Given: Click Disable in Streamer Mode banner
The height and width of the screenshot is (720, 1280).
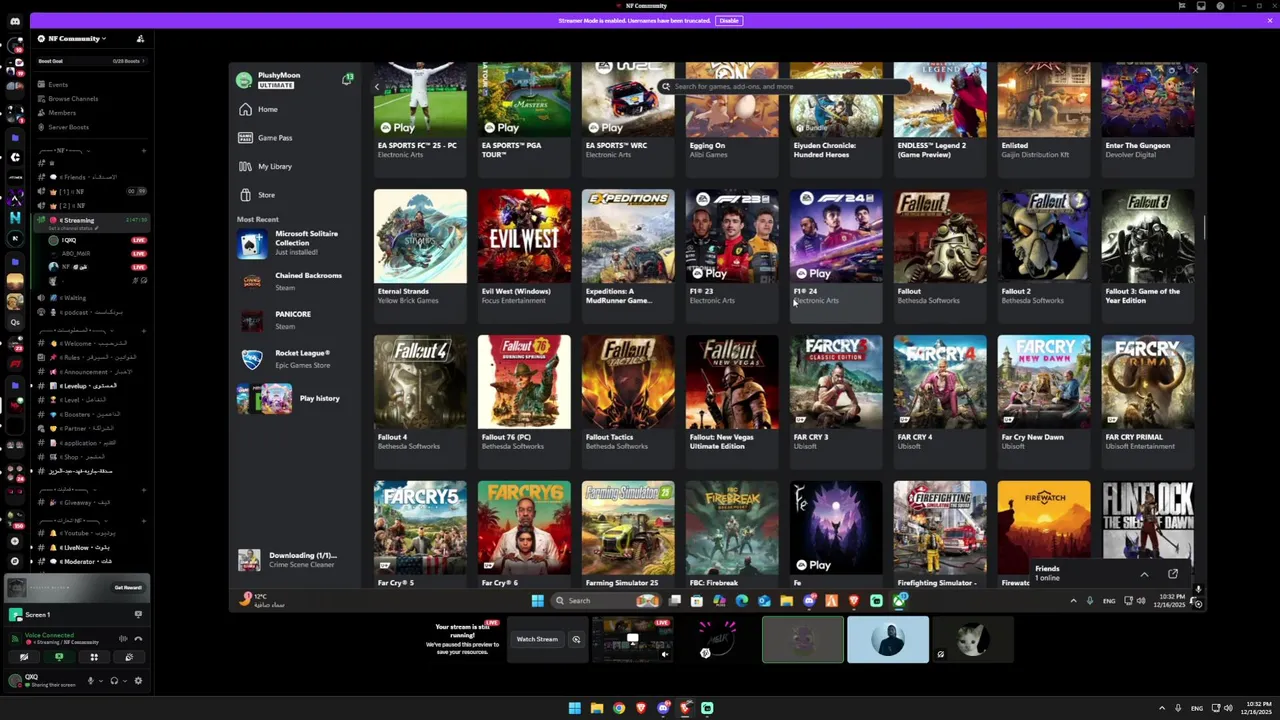Looking at the screenshot, I should click(729, 20).
